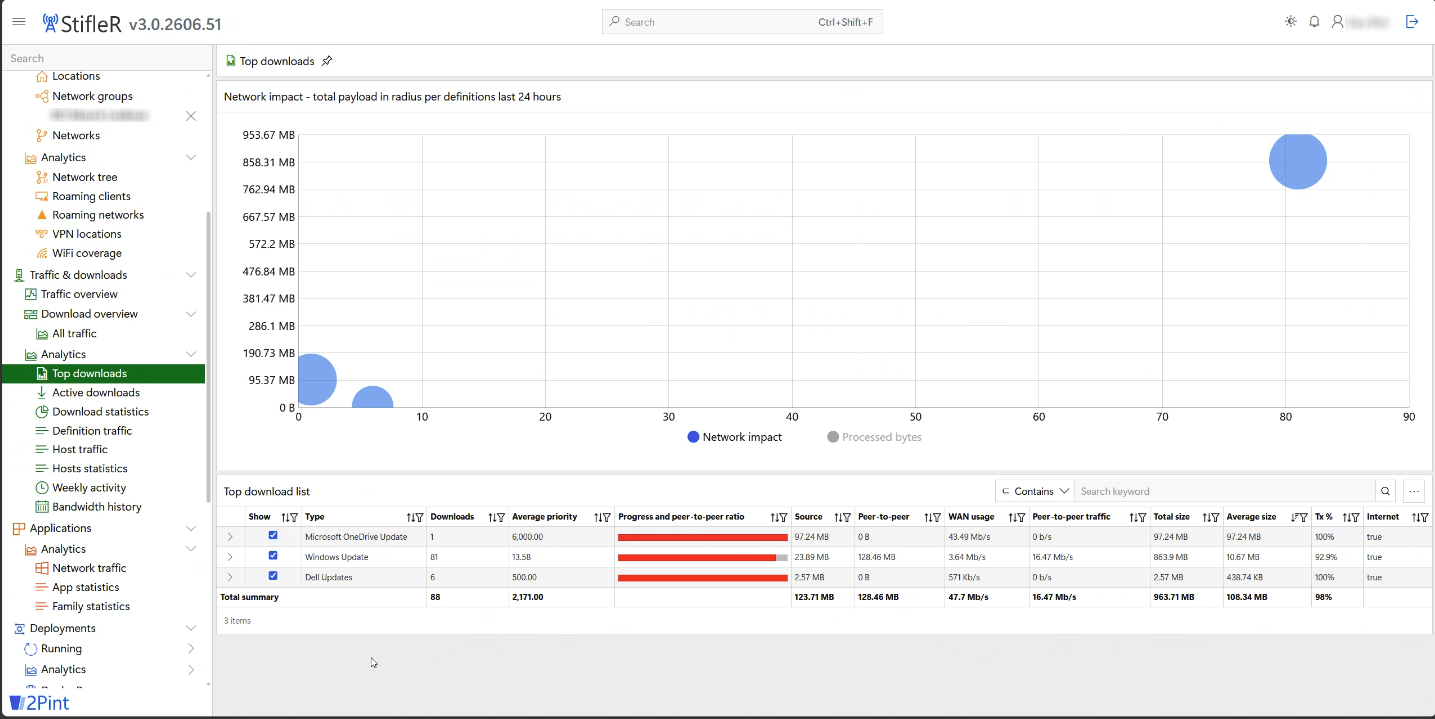Viewport: 1435px width, 719px height.
Task: Open Hosts statistics page
Action: coord(89,468)
